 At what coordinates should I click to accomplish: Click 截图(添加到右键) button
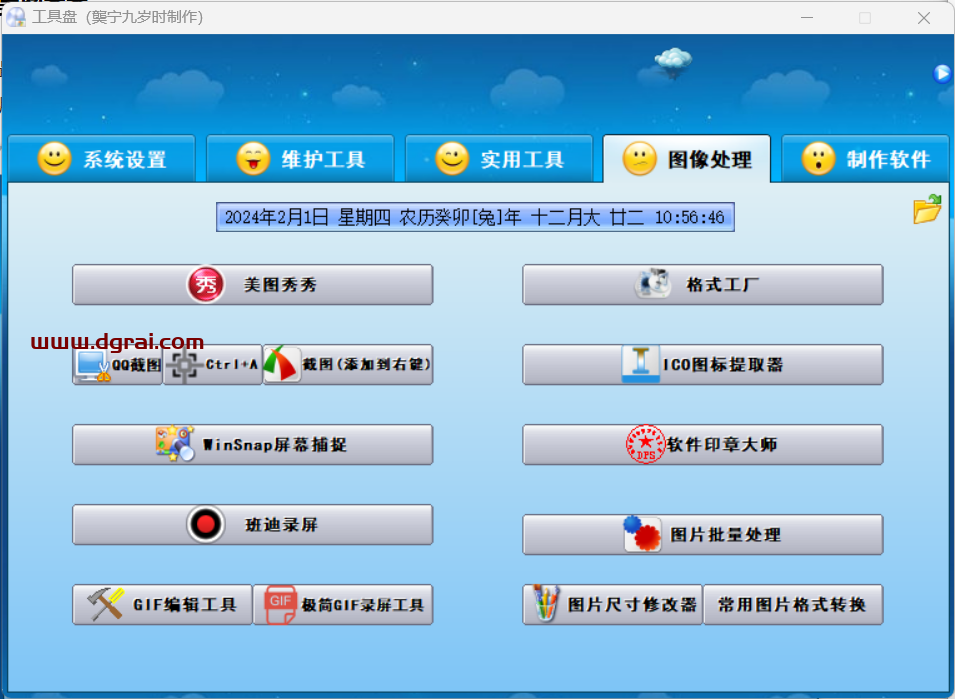[348, 365]
